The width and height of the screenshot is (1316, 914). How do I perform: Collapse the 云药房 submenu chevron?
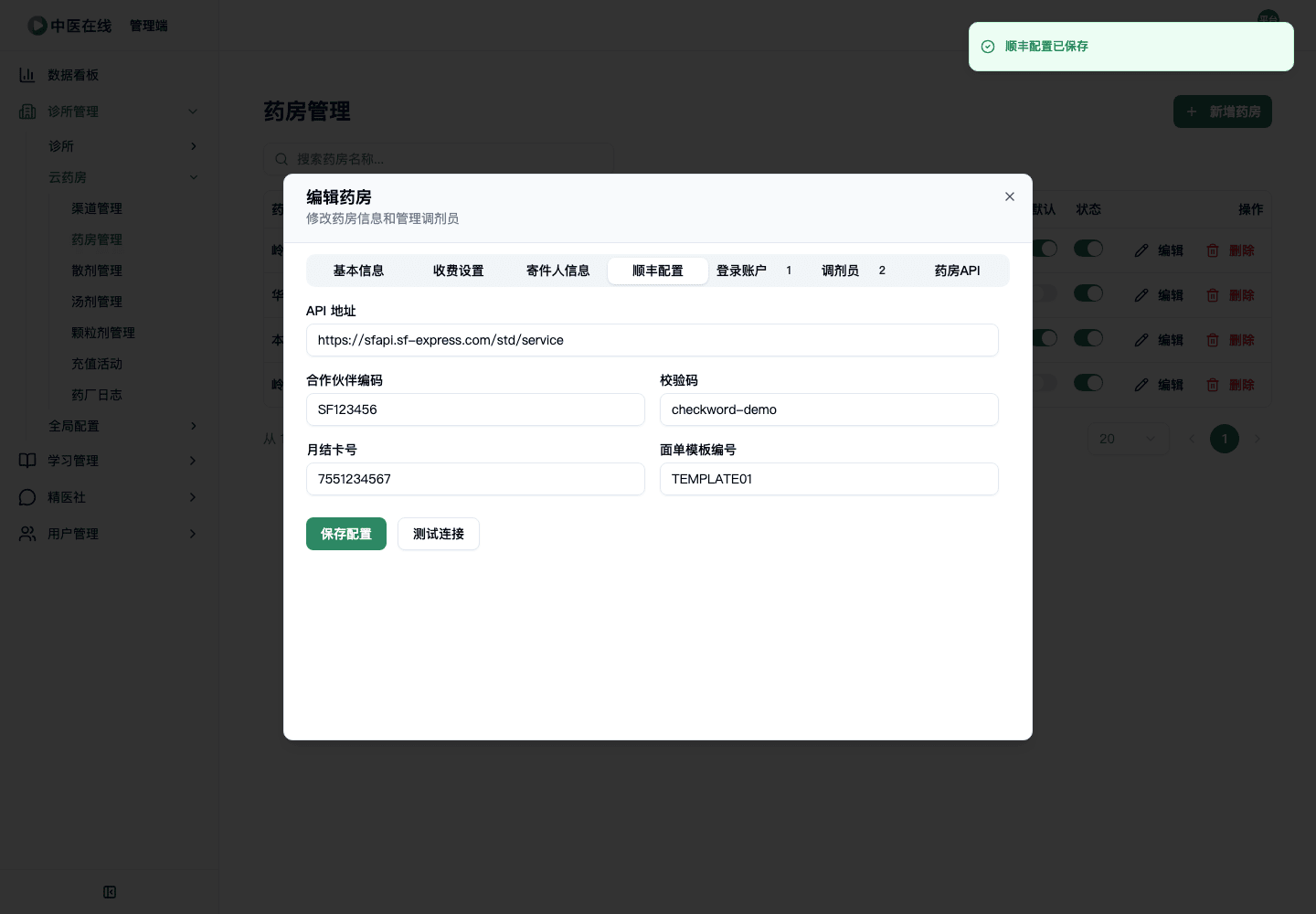click(x=193, y=177)
